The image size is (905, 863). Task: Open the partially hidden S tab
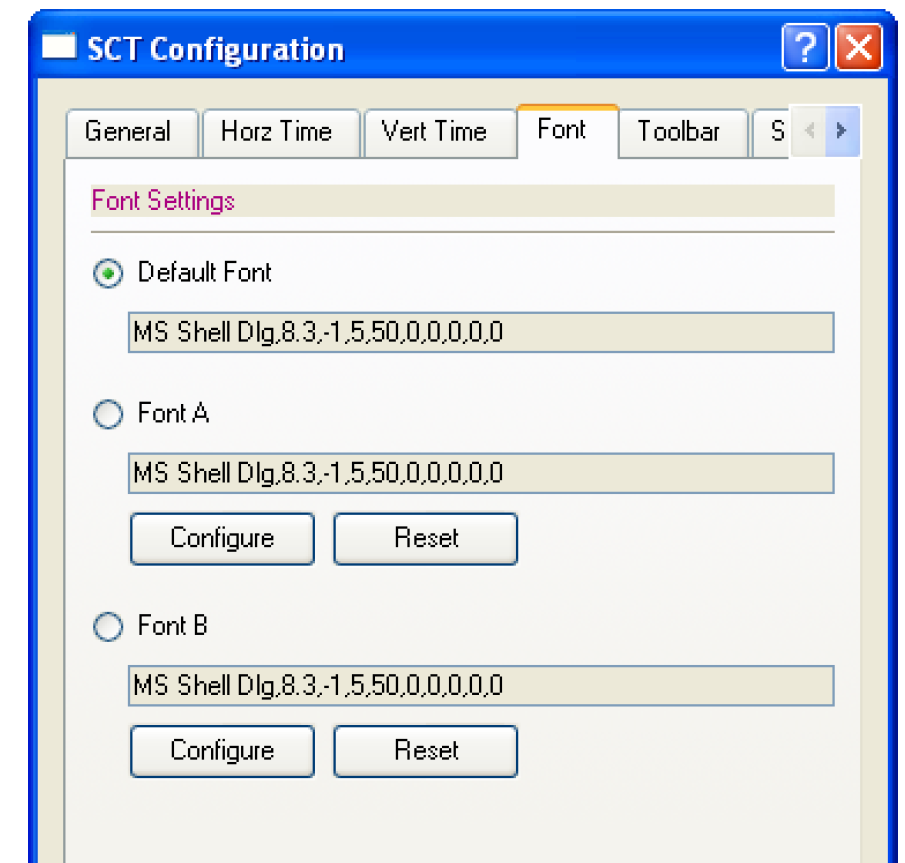pos(771,132)
